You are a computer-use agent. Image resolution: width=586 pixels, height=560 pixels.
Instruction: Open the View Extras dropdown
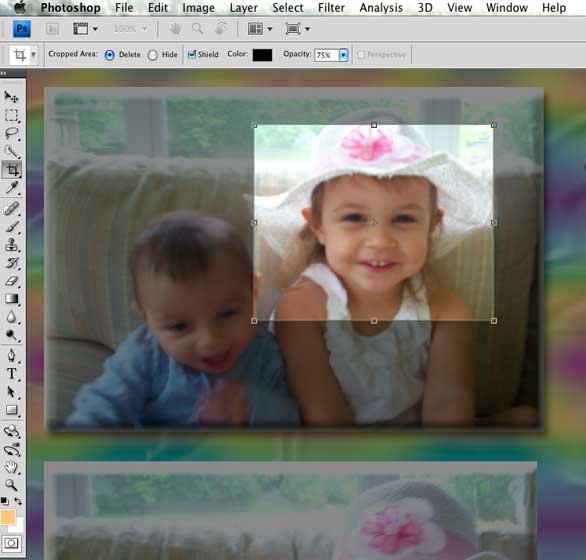pos(85,29)
